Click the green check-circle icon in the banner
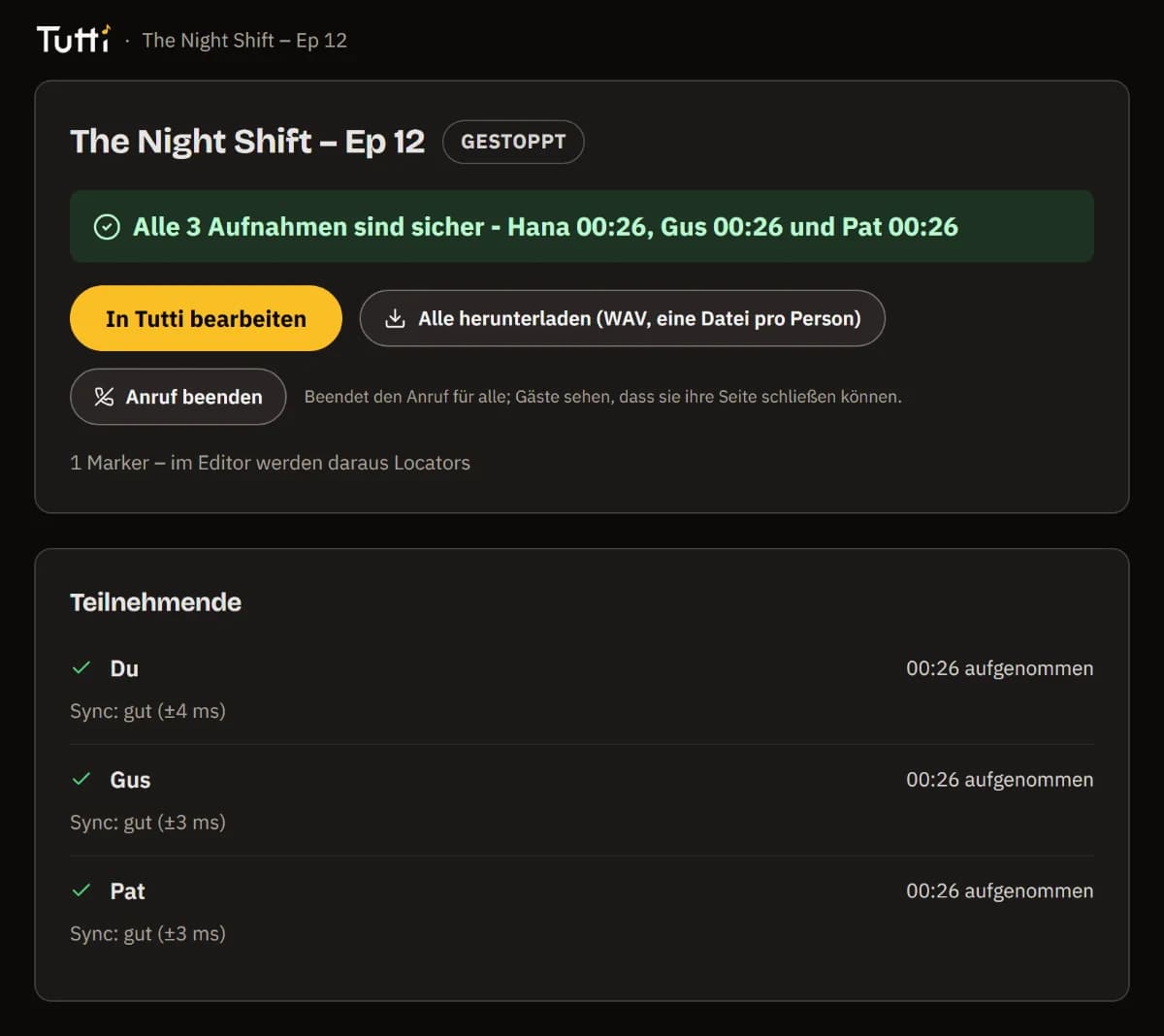Viewport: 1164px width, 1036px height. pos(107,227)
